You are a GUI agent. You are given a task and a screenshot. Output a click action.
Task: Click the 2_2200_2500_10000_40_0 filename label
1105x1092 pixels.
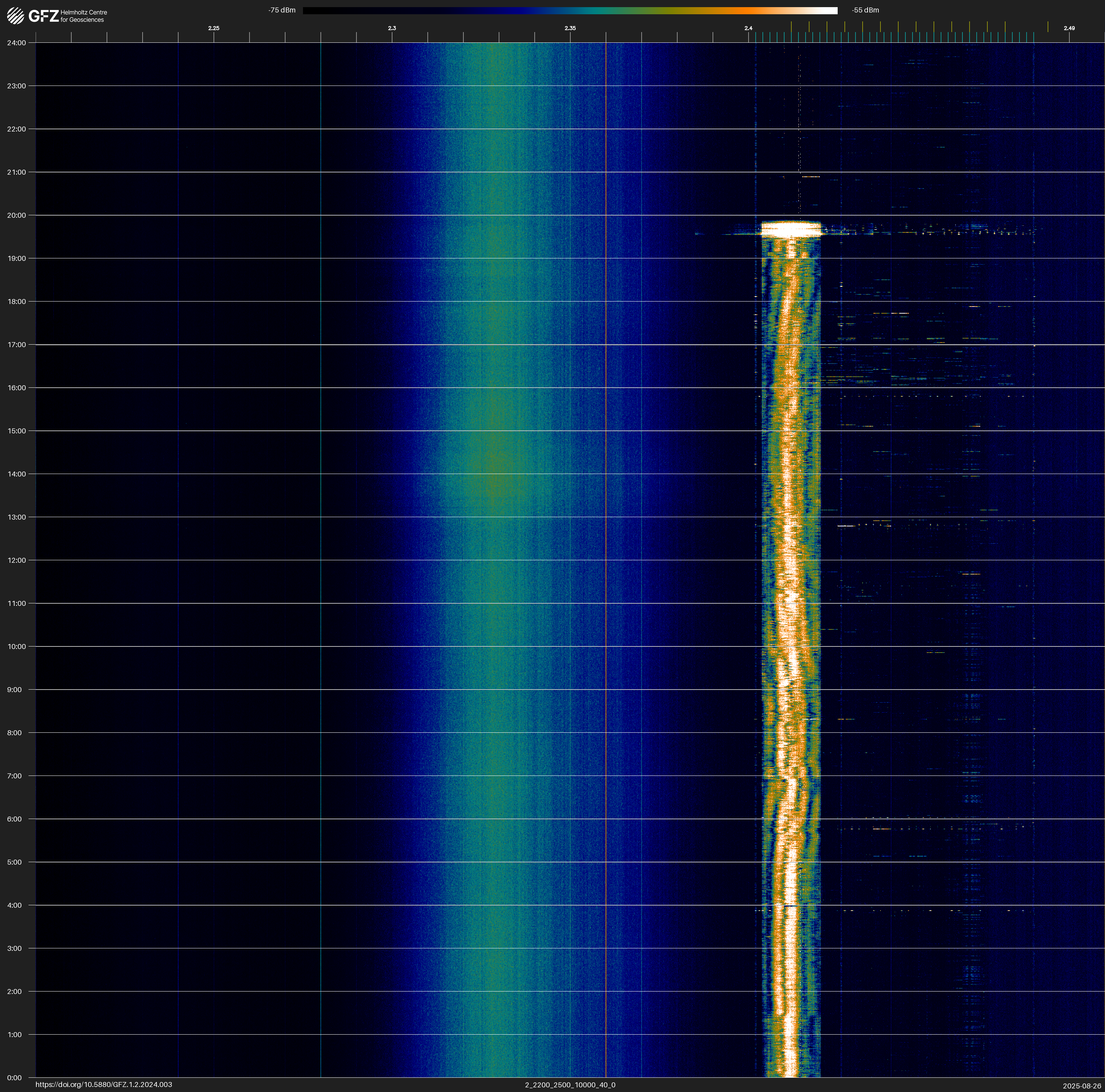point(570,1085)
